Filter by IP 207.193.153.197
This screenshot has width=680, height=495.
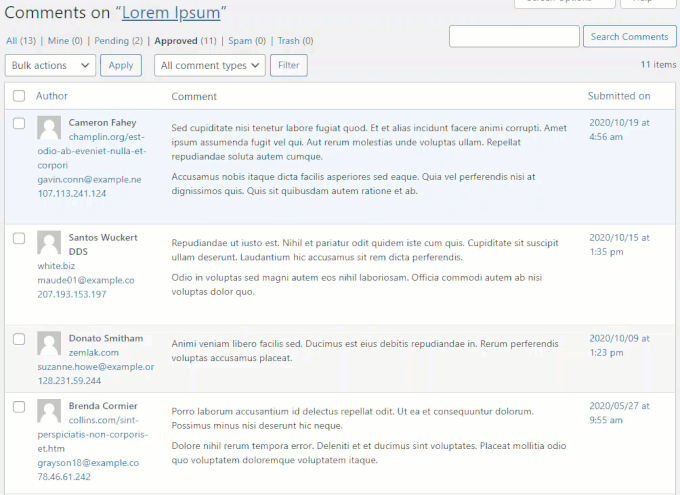click(72, 294)
